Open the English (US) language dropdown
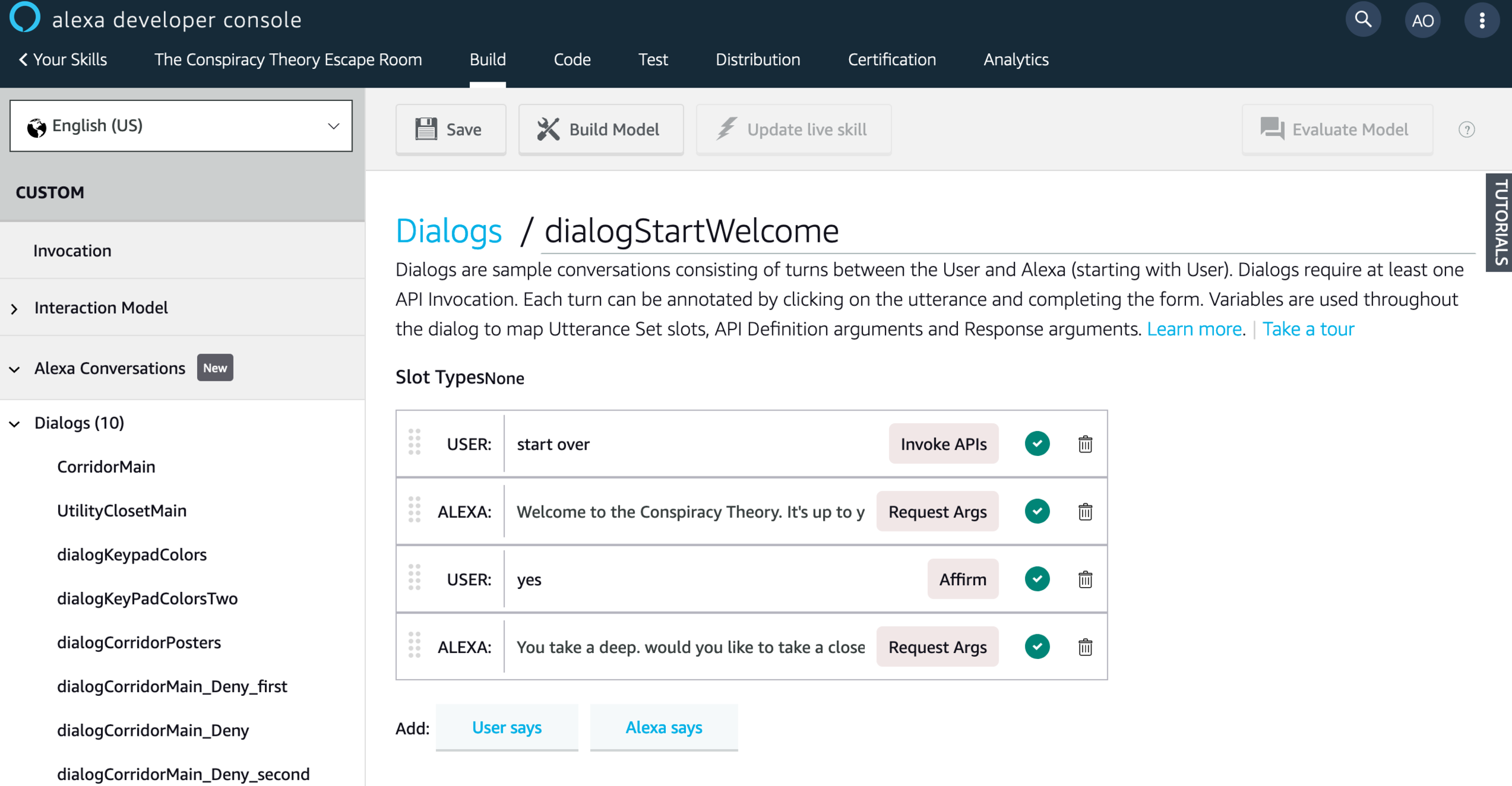This screenshot has width=1512, height=786. click(181, 126)
